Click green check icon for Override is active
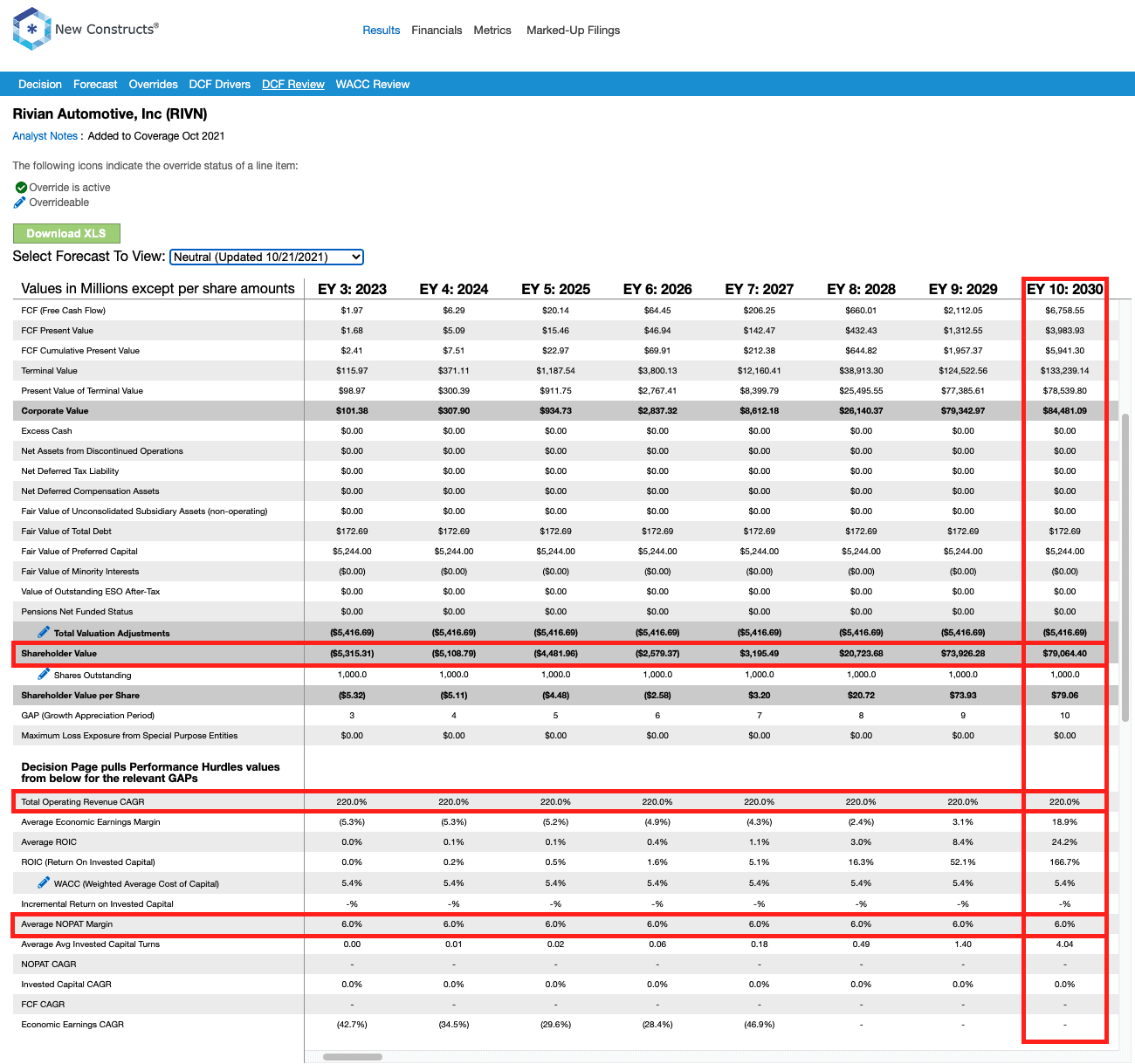1135x1064 pixels. (x=21, y=187)
